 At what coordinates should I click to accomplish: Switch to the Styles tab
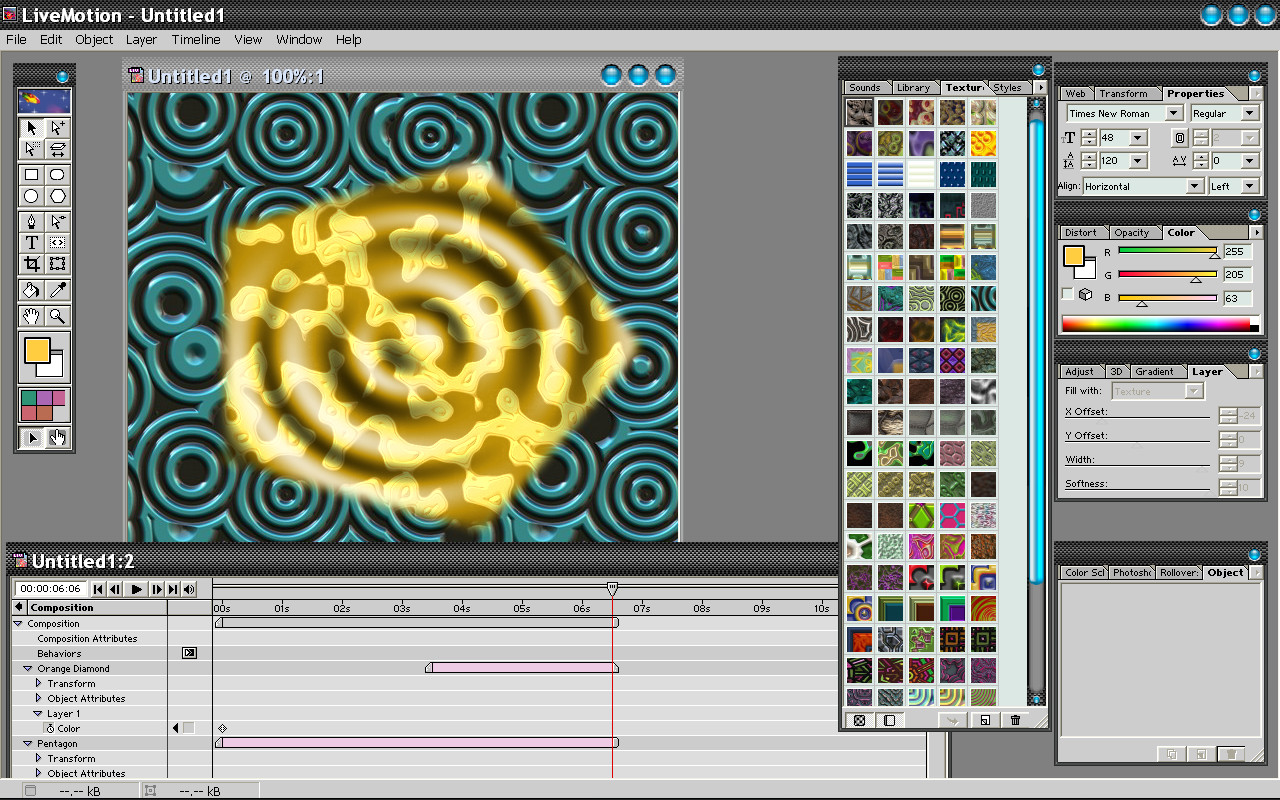pos(1007,88)
